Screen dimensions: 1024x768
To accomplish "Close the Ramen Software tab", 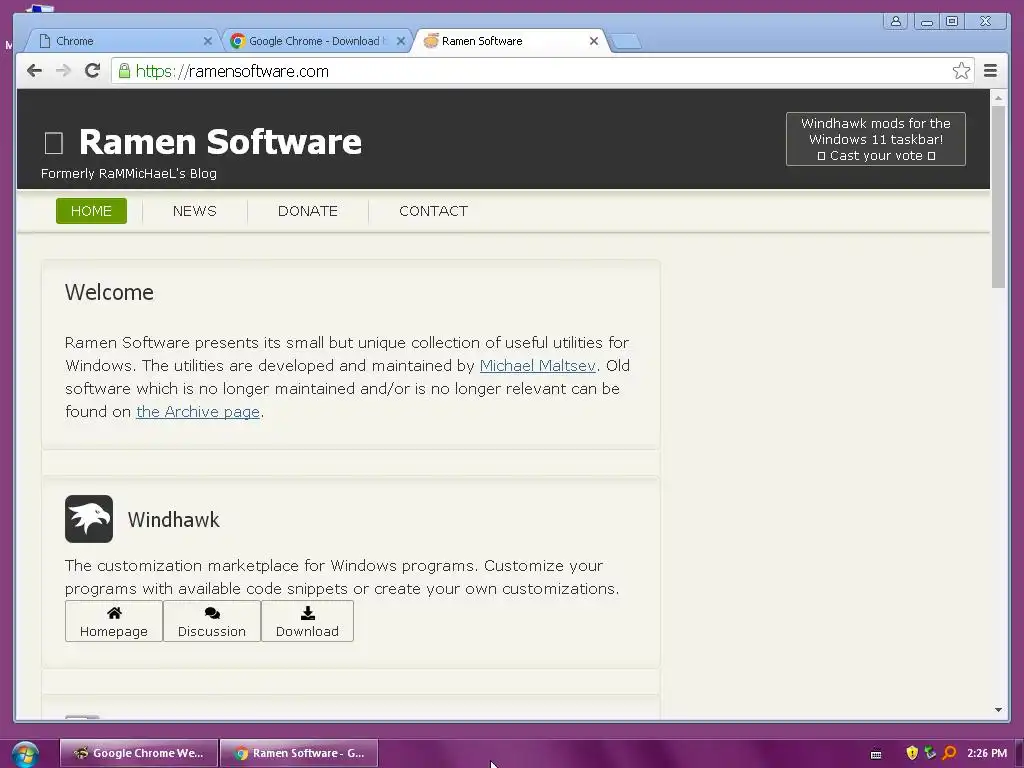I will point(594,41).
